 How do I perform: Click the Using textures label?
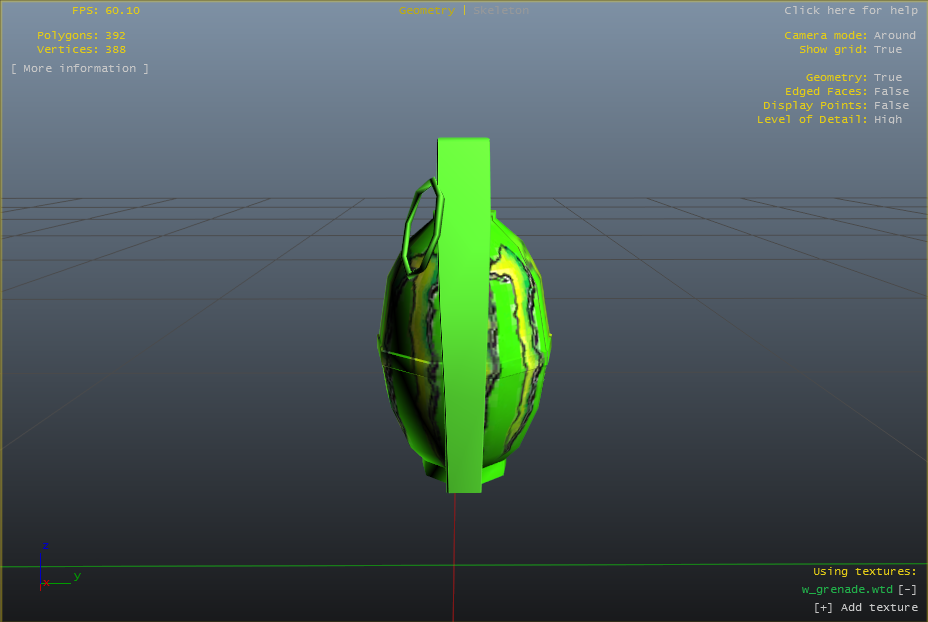865,572
